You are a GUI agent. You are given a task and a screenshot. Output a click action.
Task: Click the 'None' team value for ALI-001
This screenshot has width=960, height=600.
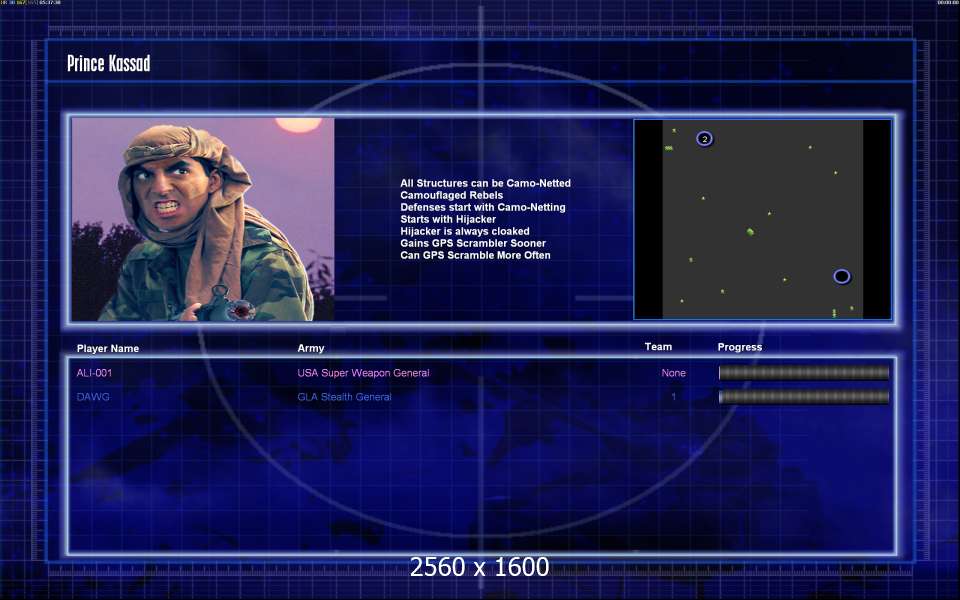(673, 373)
